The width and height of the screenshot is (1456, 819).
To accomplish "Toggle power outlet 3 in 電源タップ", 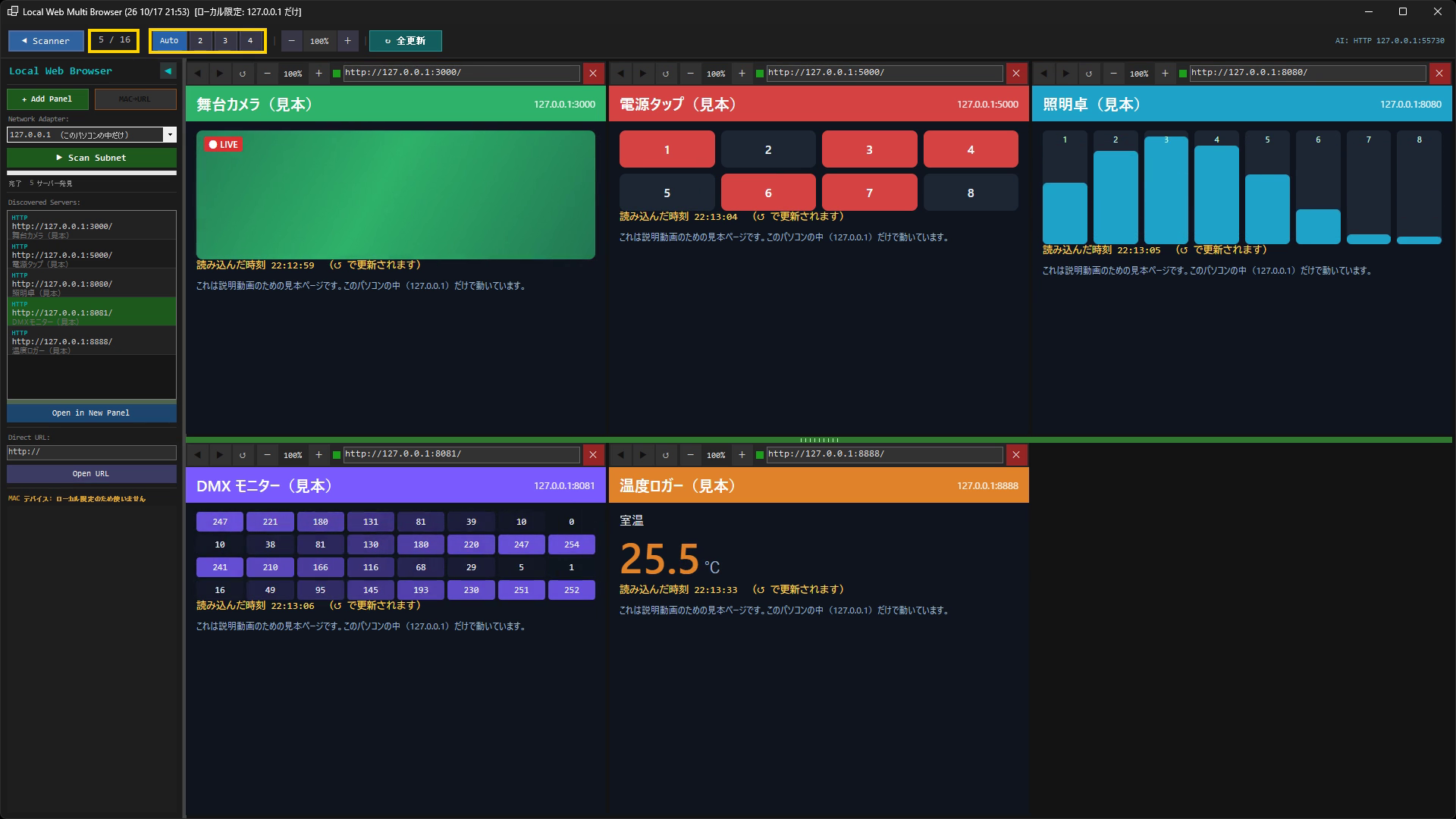I will click(869, 149).
